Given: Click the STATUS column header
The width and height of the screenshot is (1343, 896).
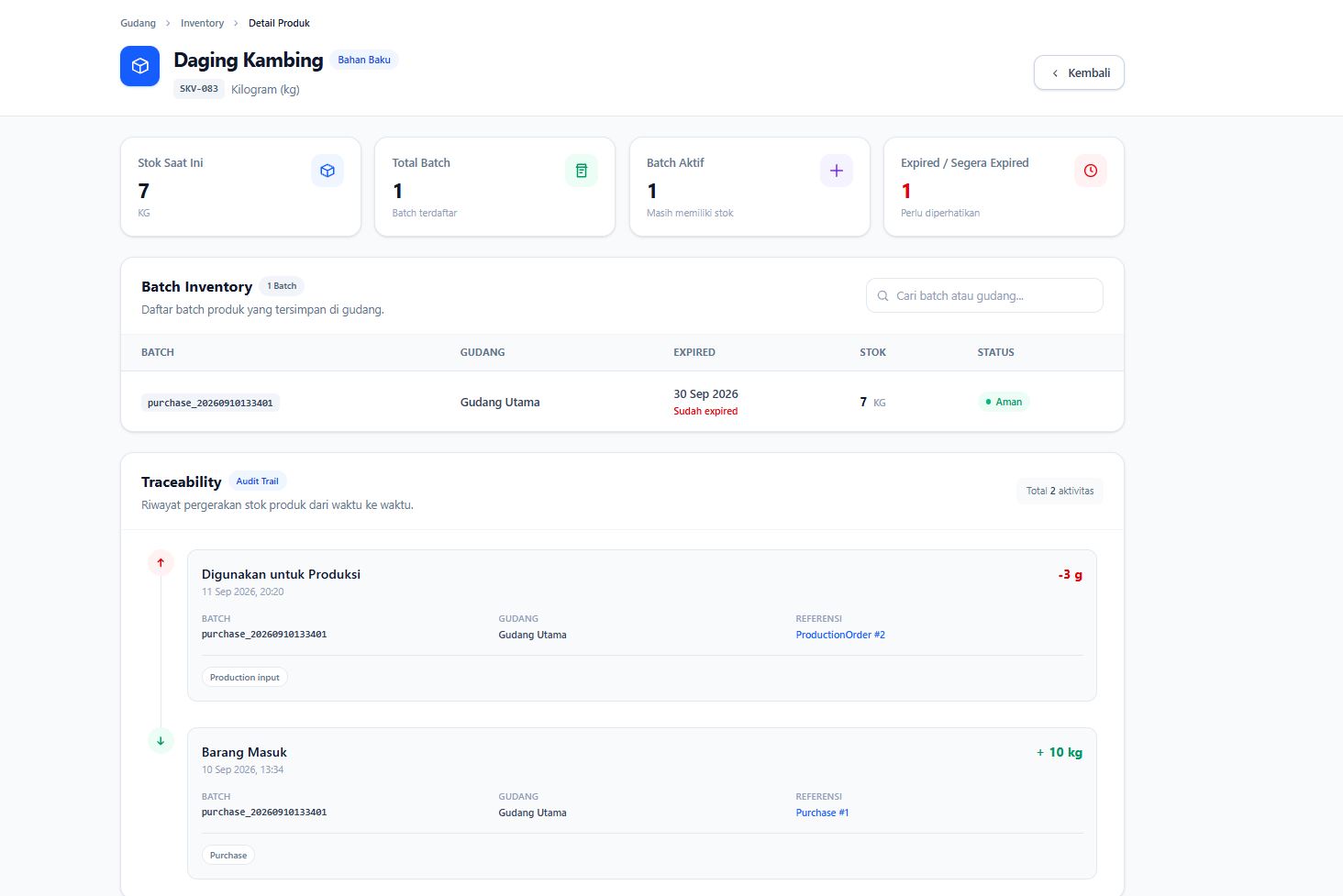Looking at the screenshot, I should pos(995,352).
